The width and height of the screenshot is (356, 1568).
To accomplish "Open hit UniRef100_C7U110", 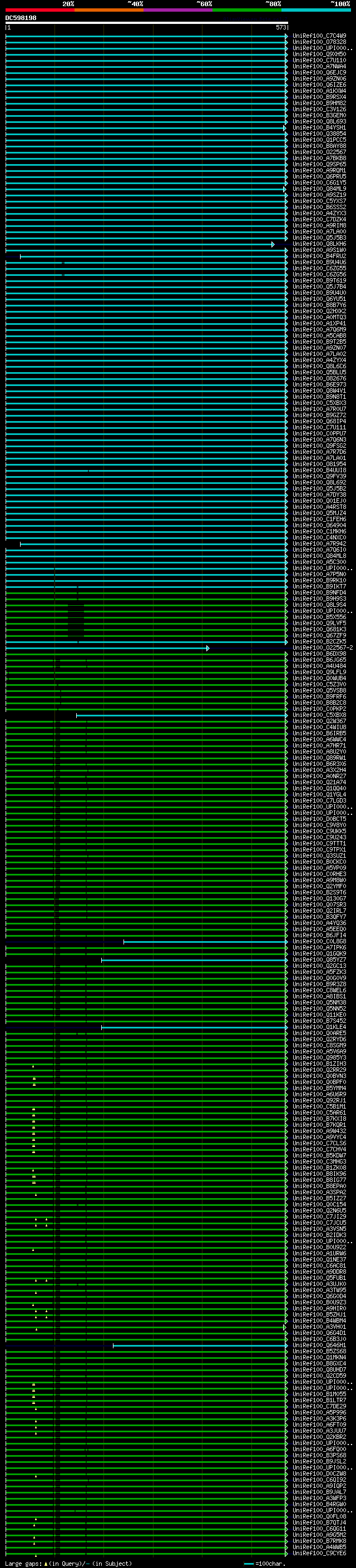I will (319, 60).
